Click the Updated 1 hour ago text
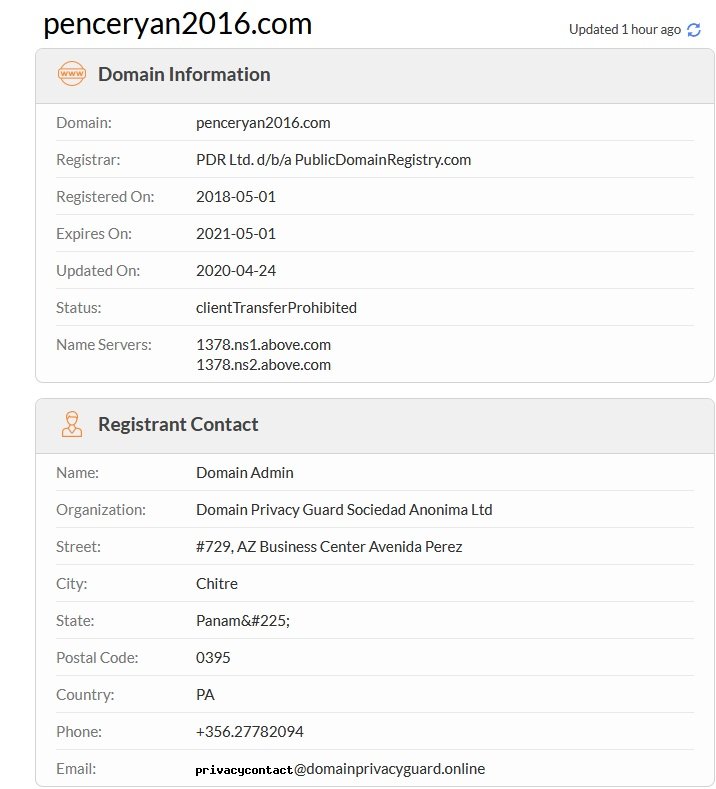This screenshot has width=716, height=789. 625,30
